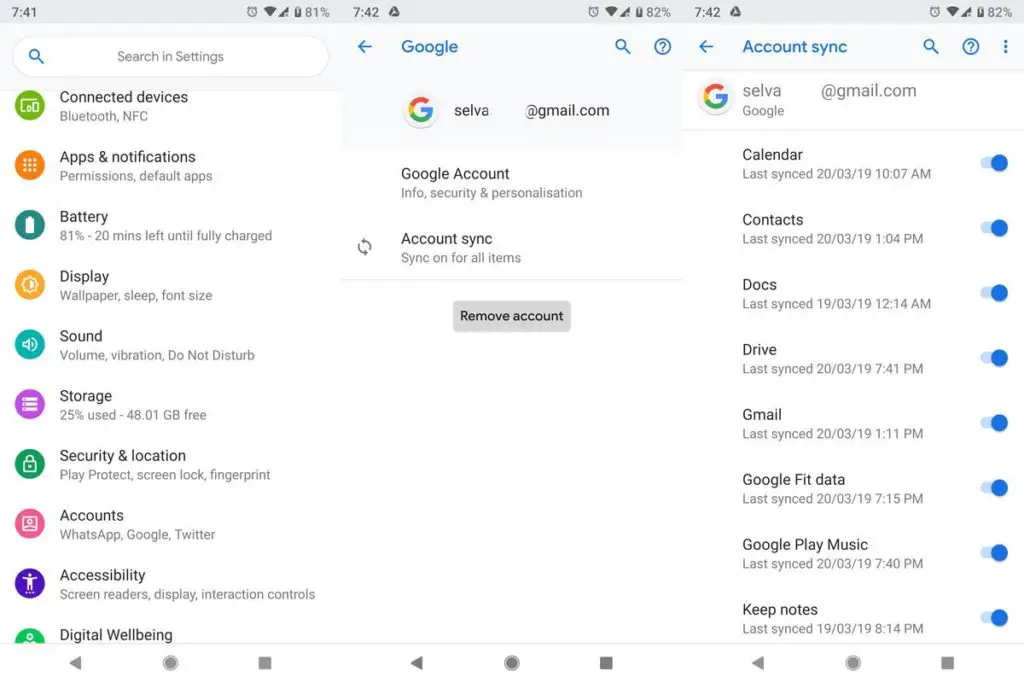1024x683 pixels.
Task: Toggle Gmail sync off
Action: click(993, 423)
